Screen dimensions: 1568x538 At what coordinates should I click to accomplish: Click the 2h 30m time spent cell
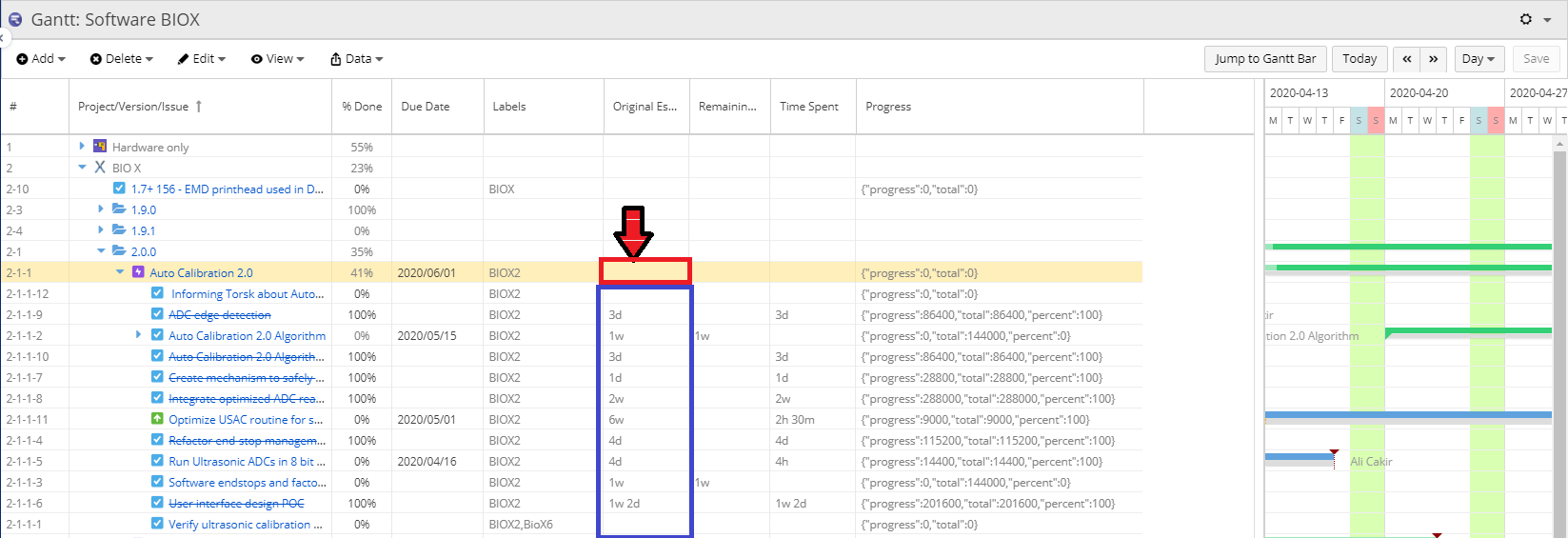[813, 419]
